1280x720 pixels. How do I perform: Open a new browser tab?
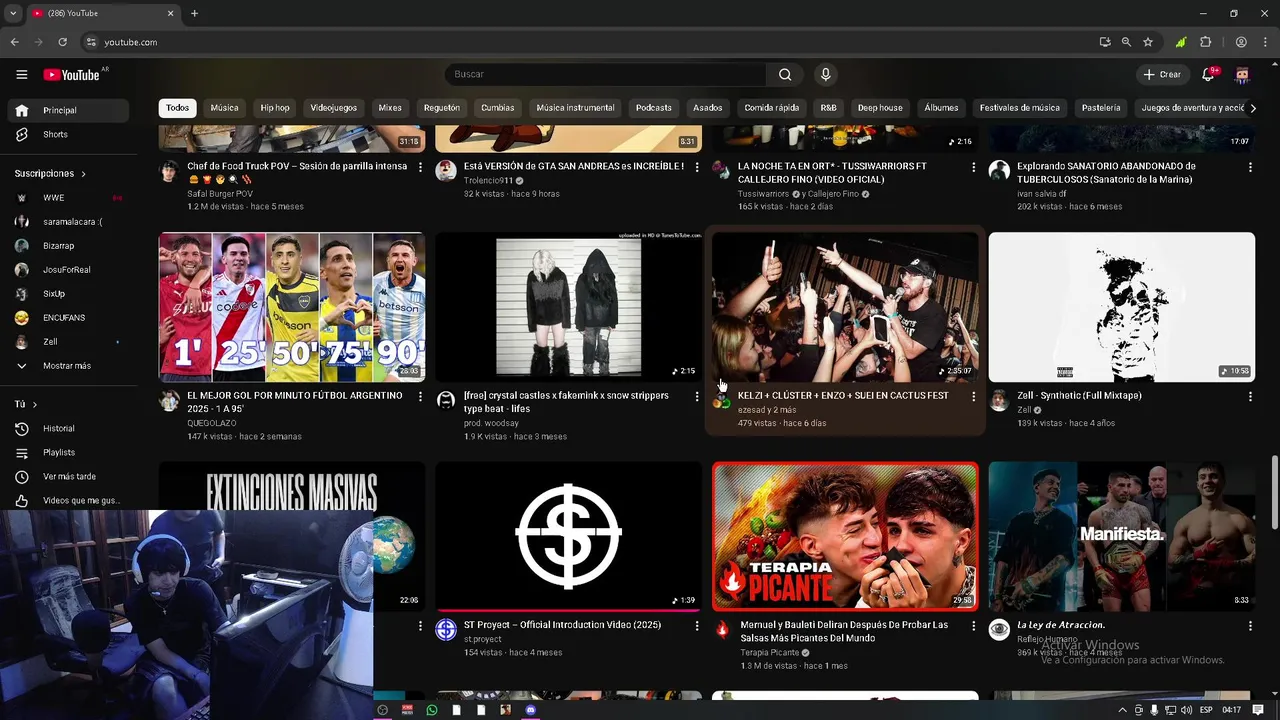(x=194, y=13)
